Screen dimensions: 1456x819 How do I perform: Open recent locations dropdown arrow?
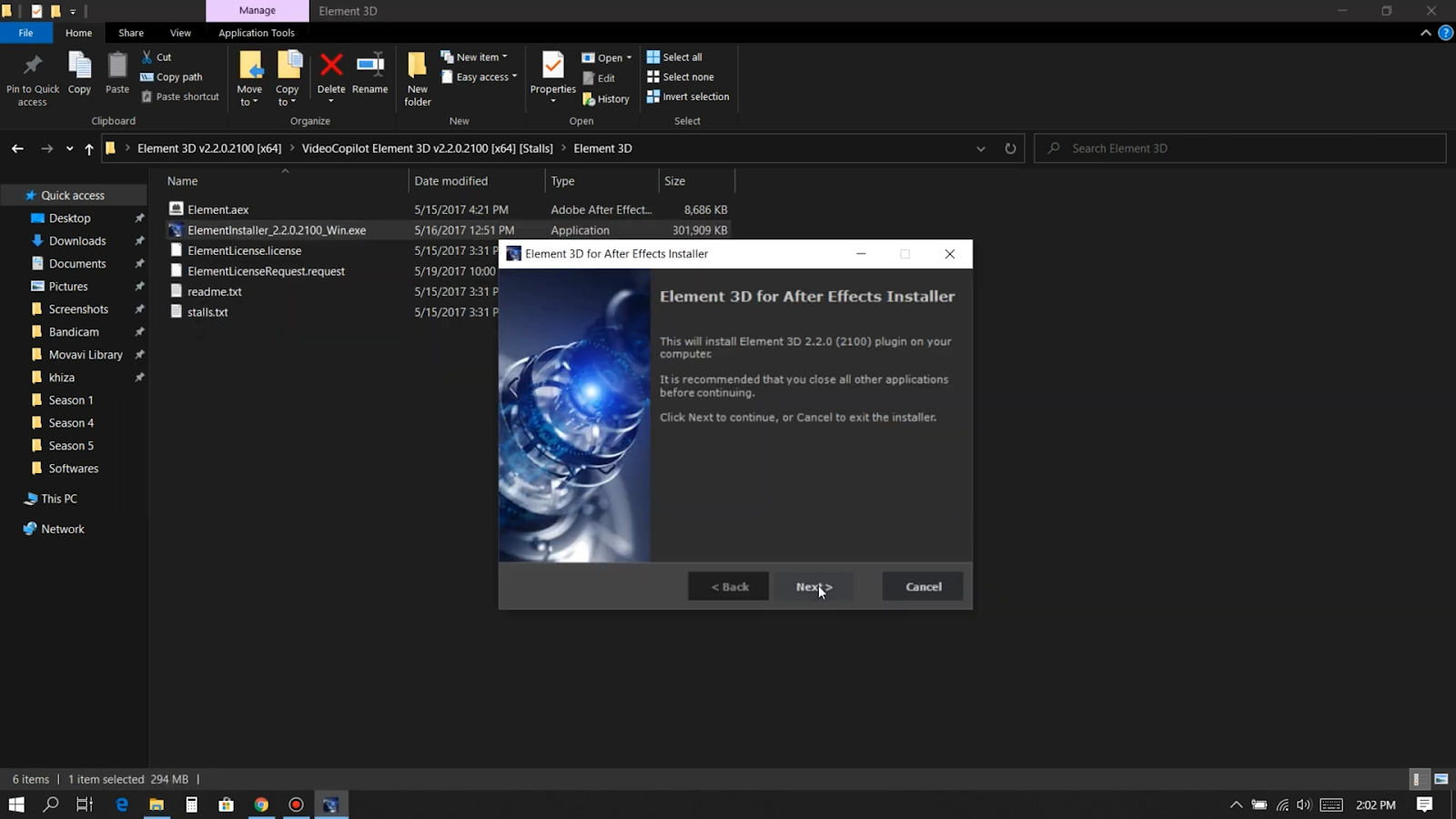(69, 148)
